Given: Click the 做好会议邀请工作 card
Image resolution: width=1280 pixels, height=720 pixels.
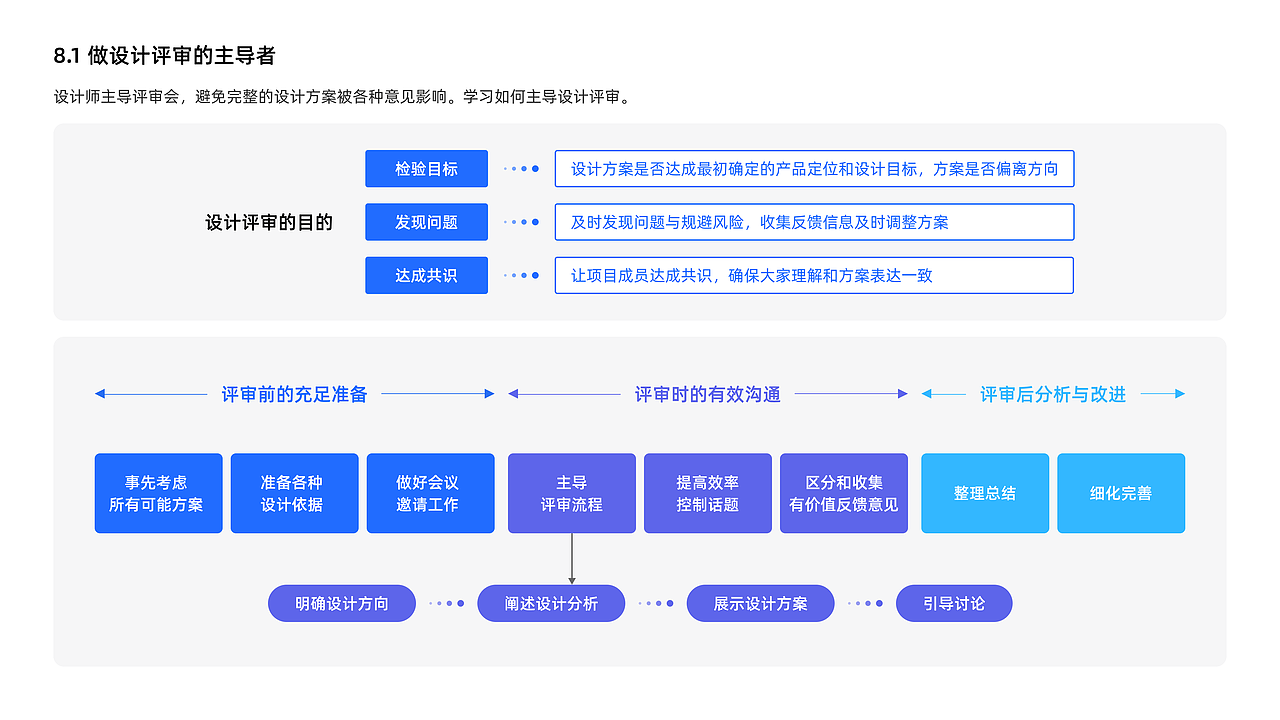Looking at the screenshot, I should 430,493.
